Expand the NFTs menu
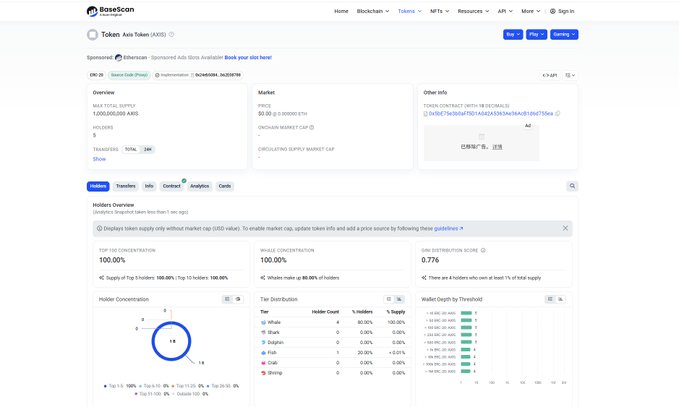679x407 pixels. [x=440, y=11]
